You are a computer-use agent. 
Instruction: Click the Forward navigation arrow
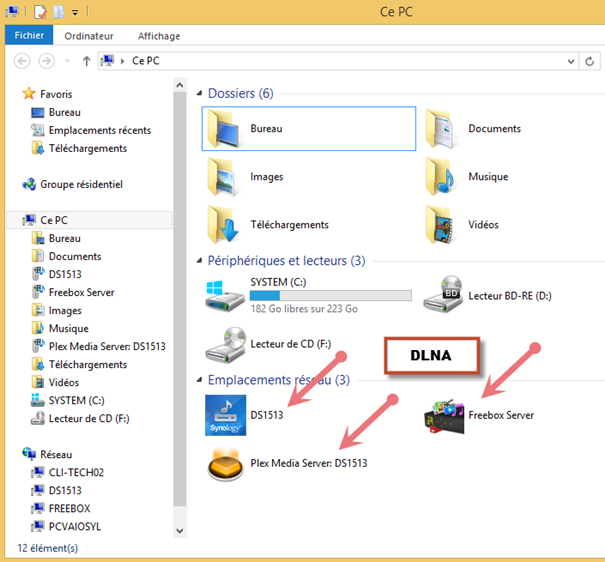47,61
